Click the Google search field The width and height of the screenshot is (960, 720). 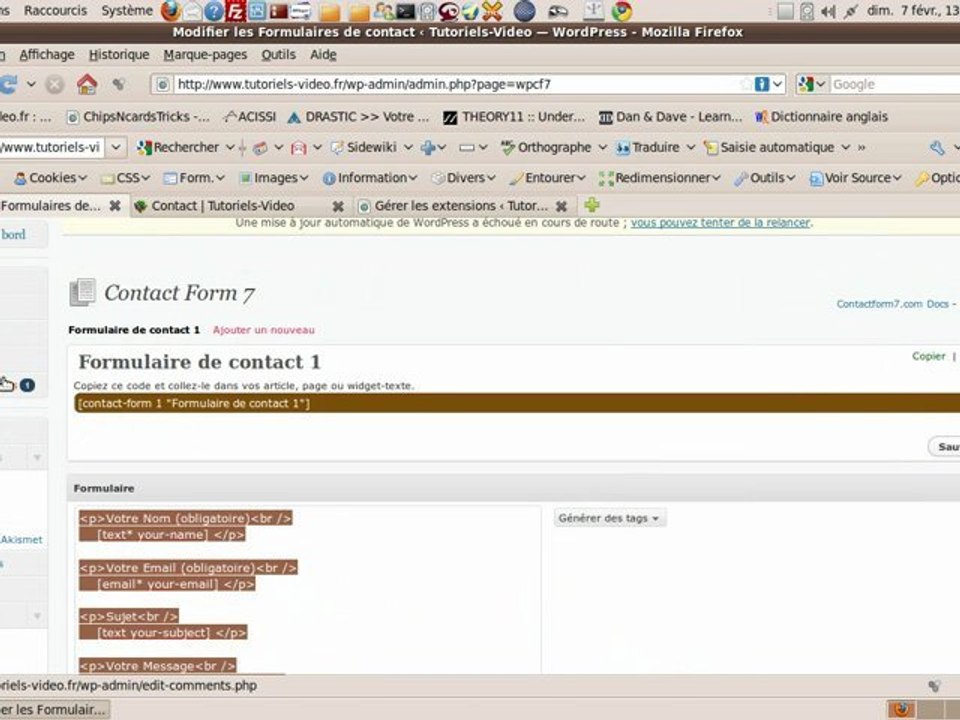click(x=894, y=84)
